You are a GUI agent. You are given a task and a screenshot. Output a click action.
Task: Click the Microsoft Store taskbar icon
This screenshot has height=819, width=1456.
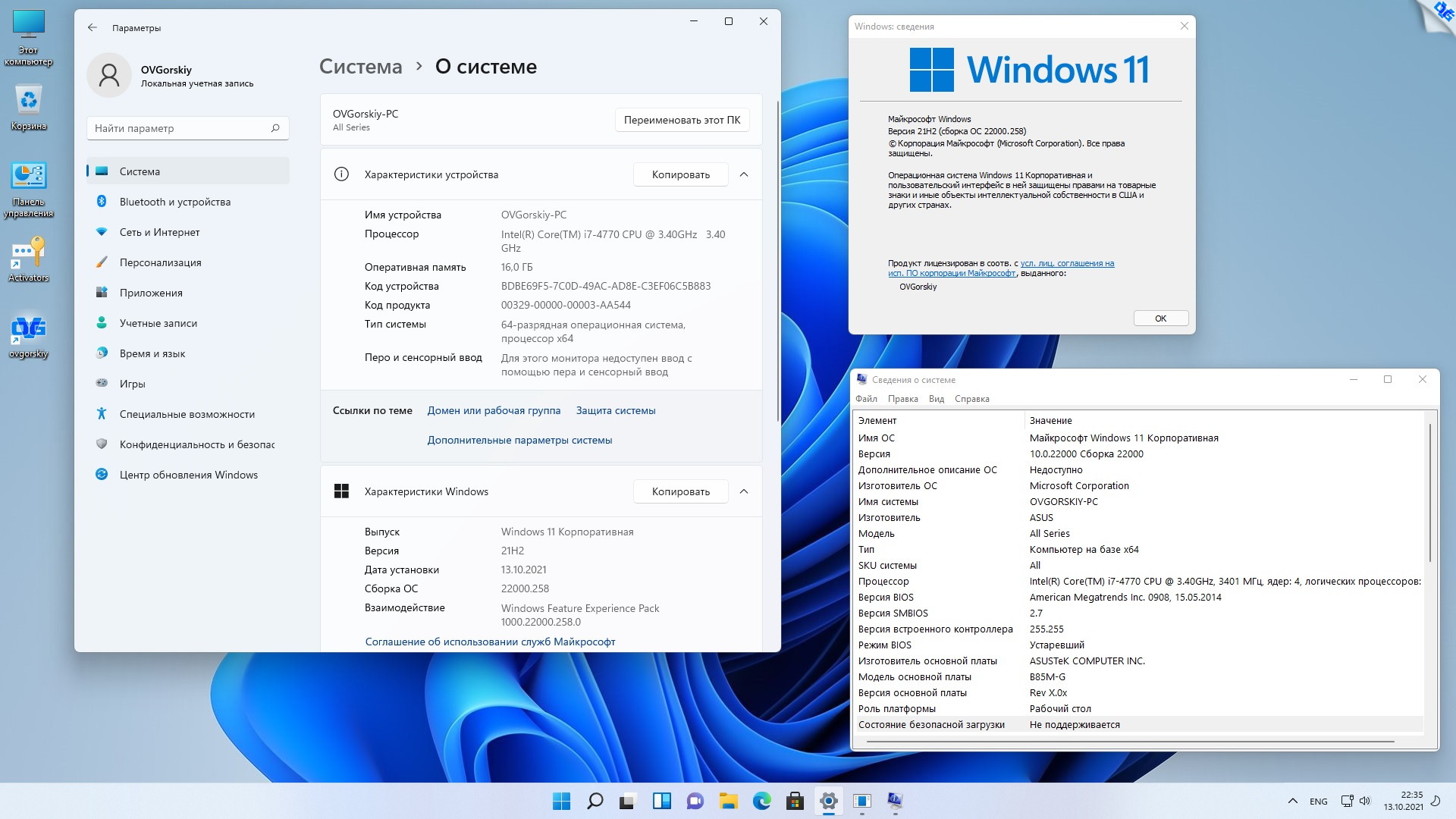point(795,801)
